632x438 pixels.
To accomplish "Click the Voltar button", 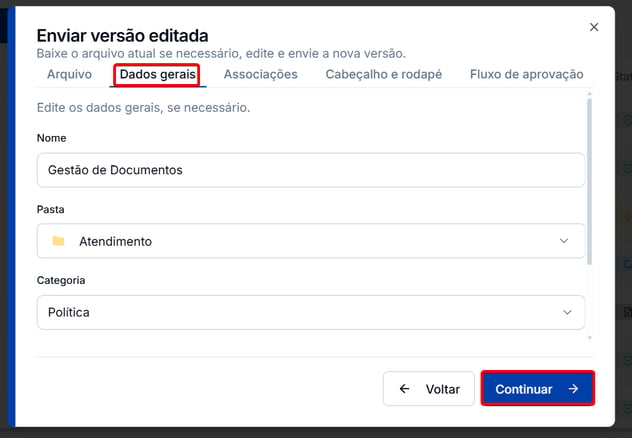I will click(x=428, y=389).
